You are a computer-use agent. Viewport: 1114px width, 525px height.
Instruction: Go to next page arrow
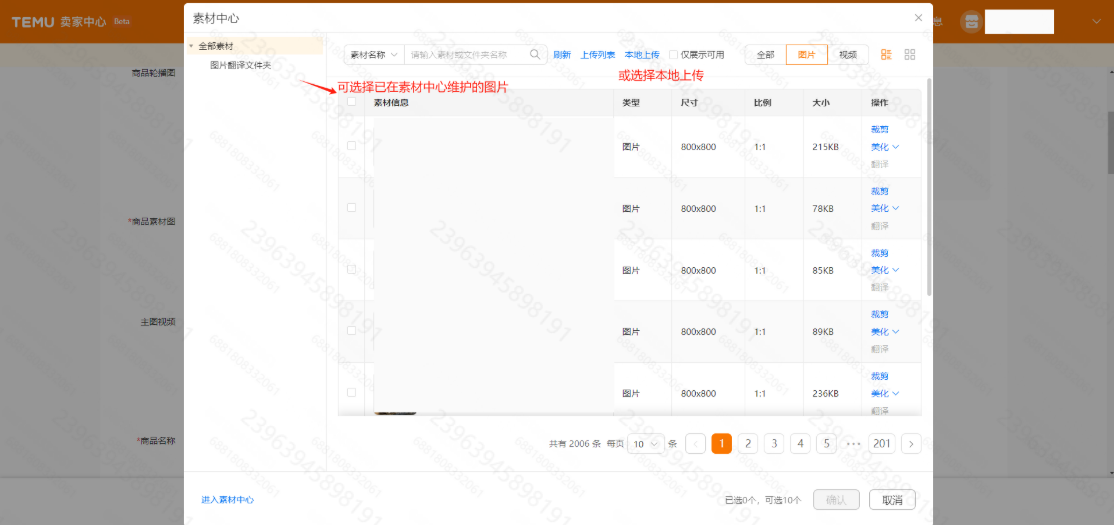[x=911, y=443]
